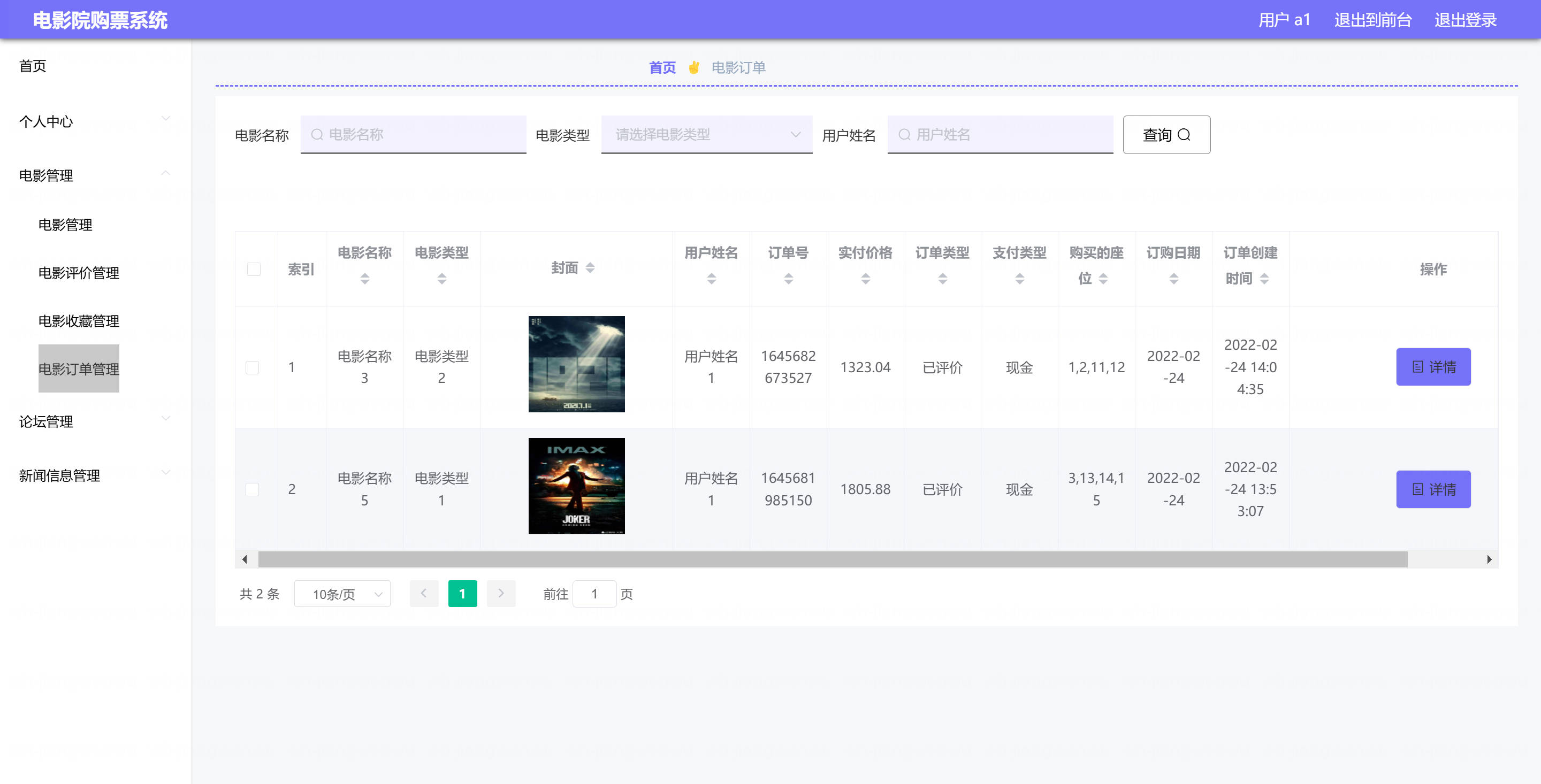
Task: Click sort arrows on 实付价格 column header
Action: coord(865,279)
